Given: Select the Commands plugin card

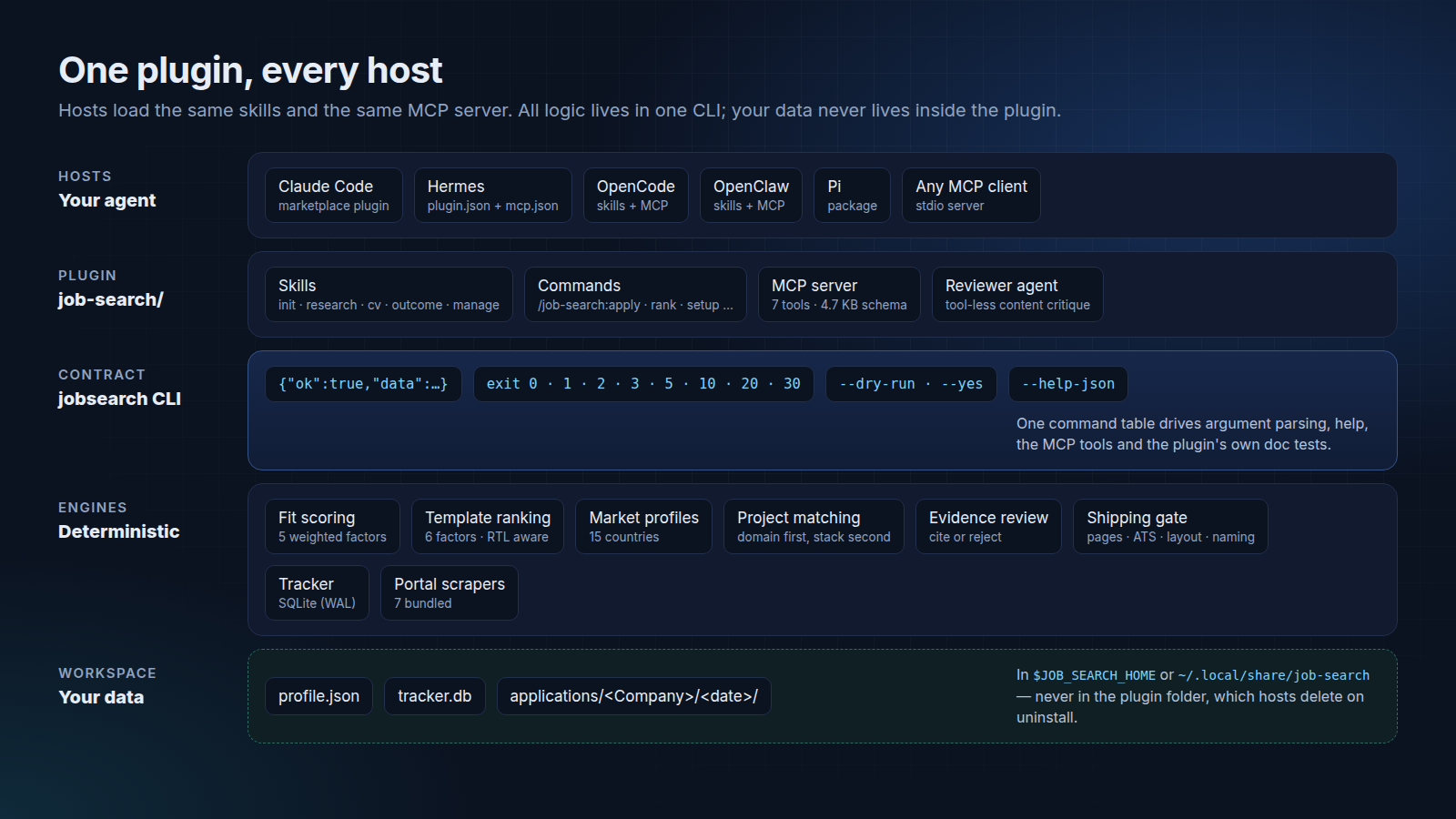Looking at the screenshot, I should click(x=635, y=294).
